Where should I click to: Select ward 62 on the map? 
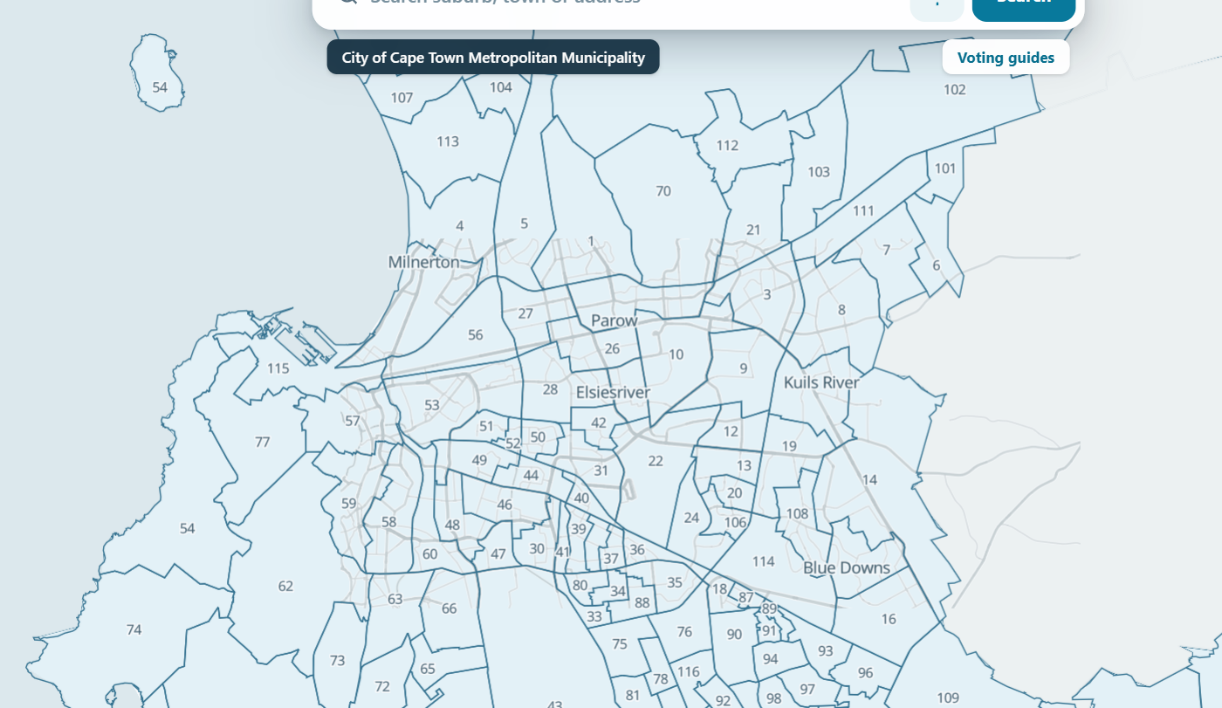click(x=285, y=586)
